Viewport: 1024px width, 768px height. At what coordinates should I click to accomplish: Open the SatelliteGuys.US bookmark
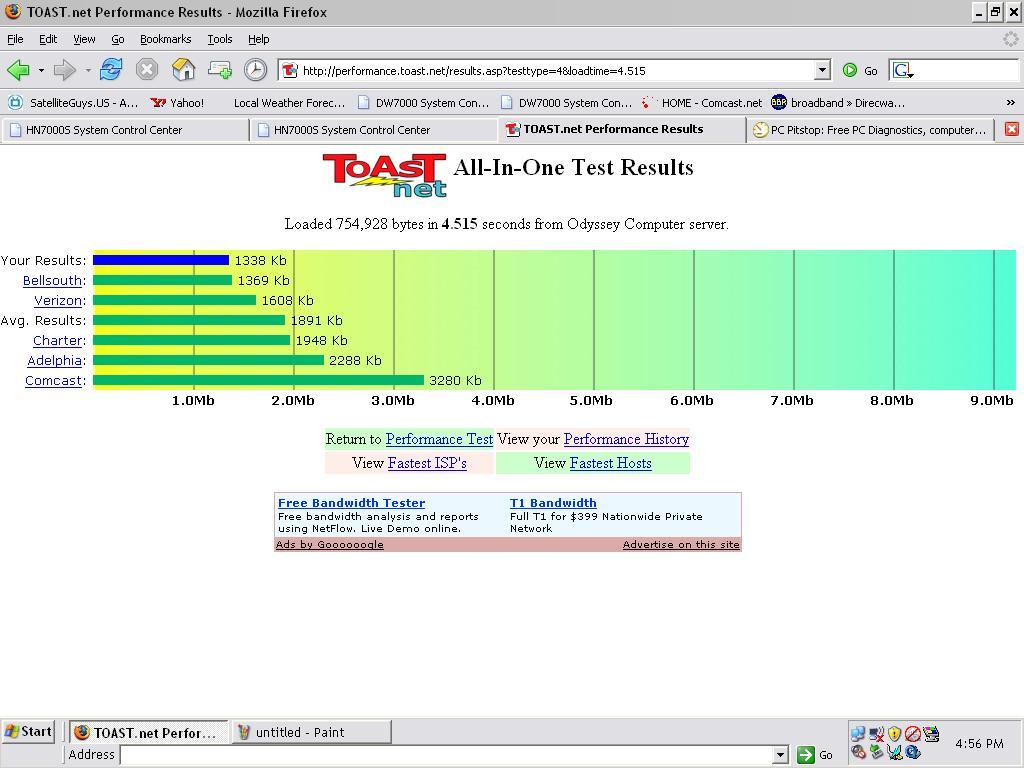[73, 103]
